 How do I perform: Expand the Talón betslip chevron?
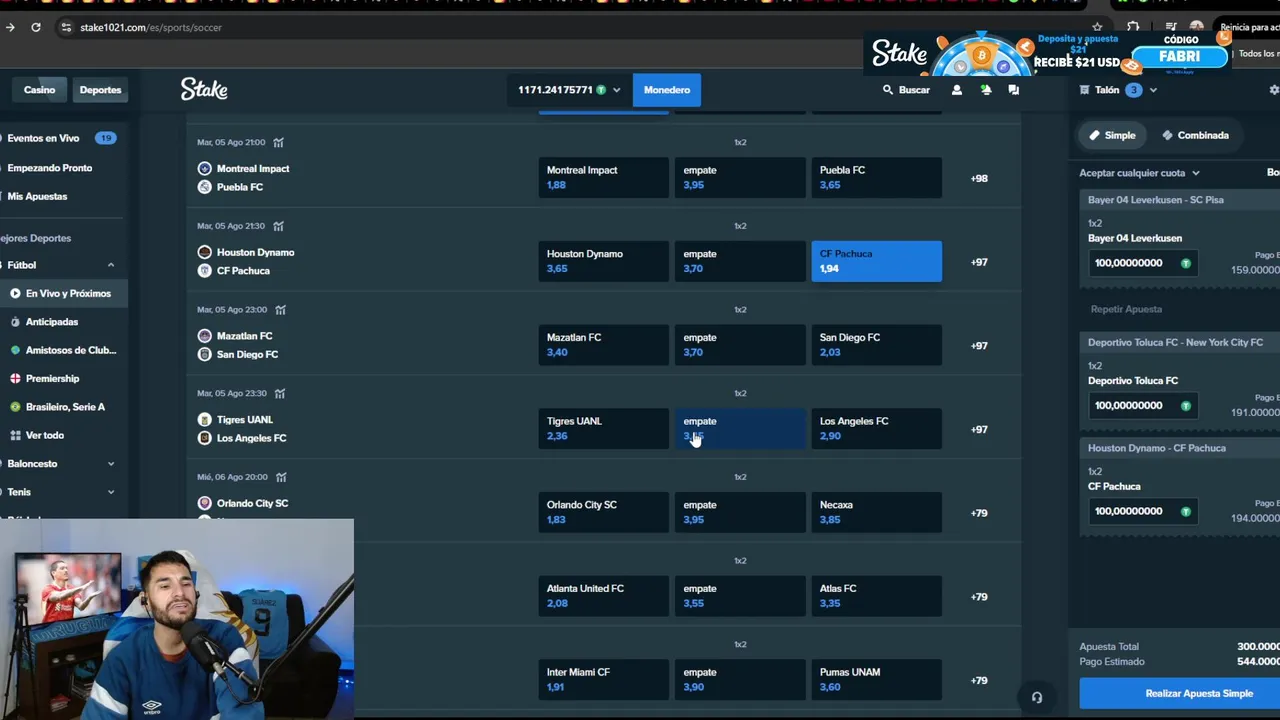1153,90
